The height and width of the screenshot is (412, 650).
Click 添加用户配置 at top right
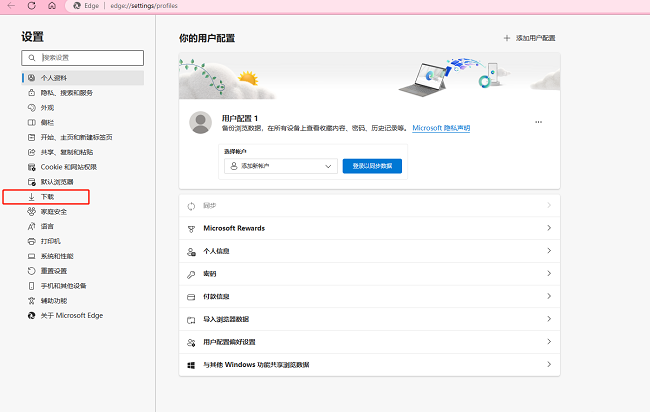click(x=529, y=38)
